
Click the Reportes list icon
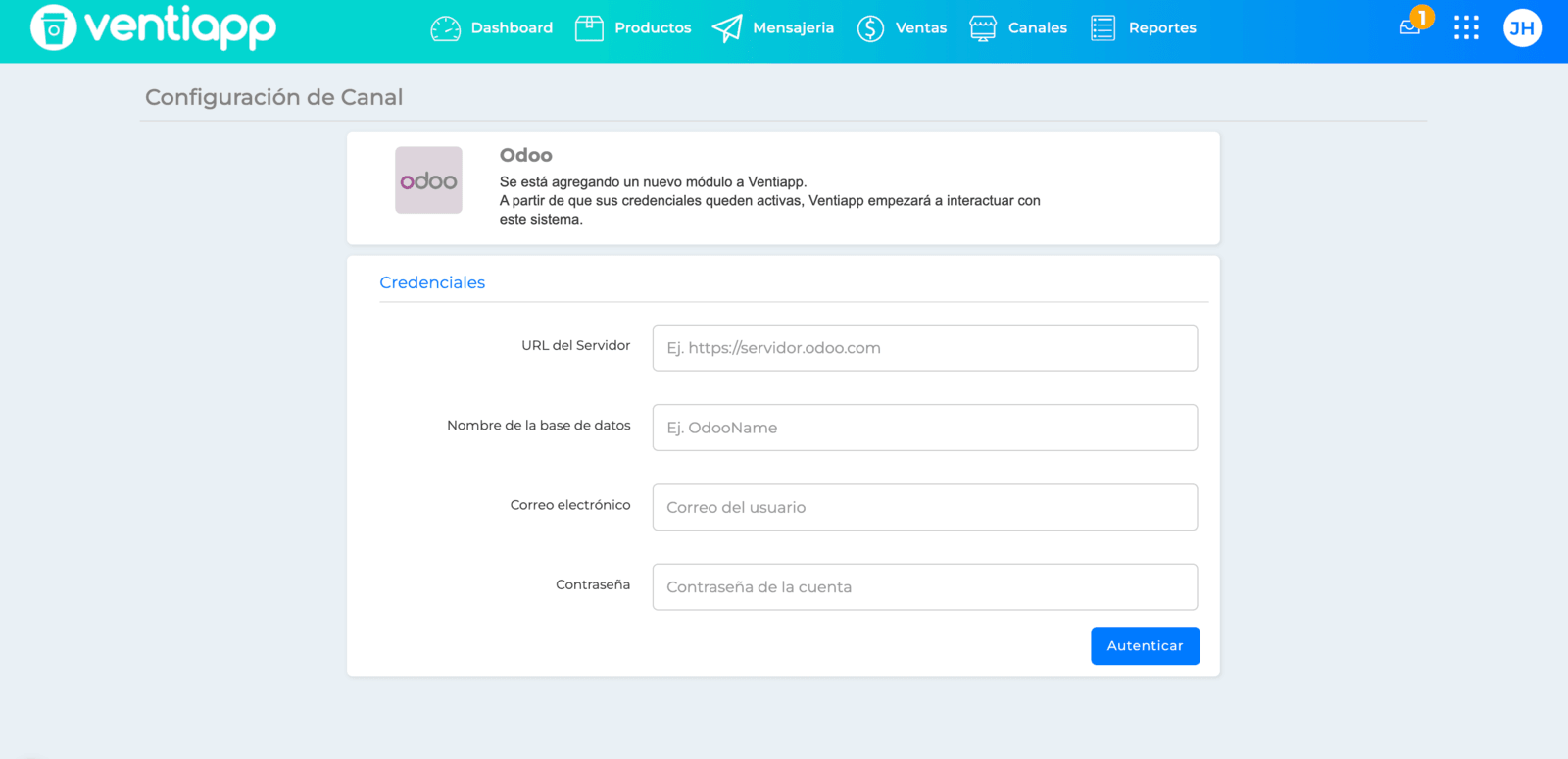(x=1102, y=28)
